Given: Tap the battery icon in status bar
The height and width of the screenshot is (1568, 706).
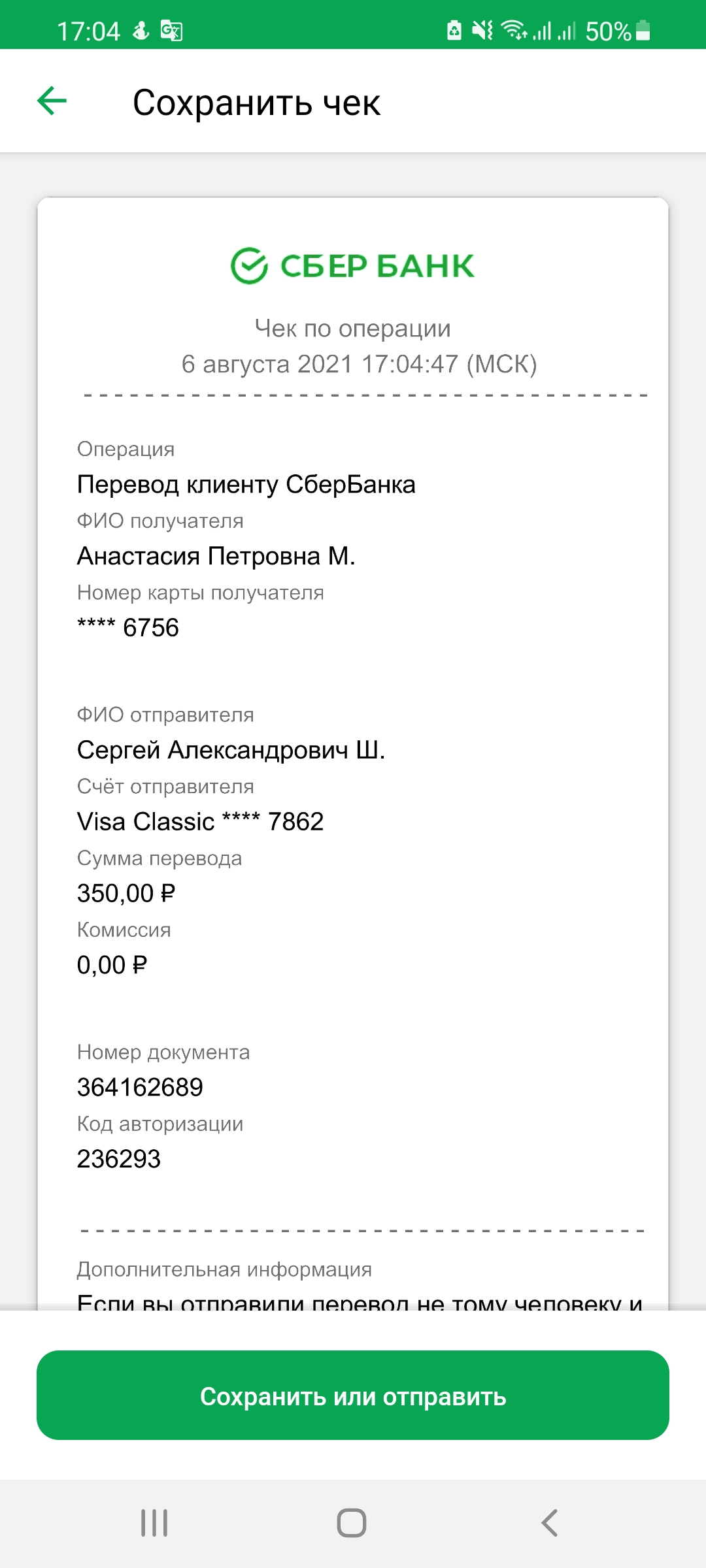Looking at the screenshot, I should click(643, 31).
